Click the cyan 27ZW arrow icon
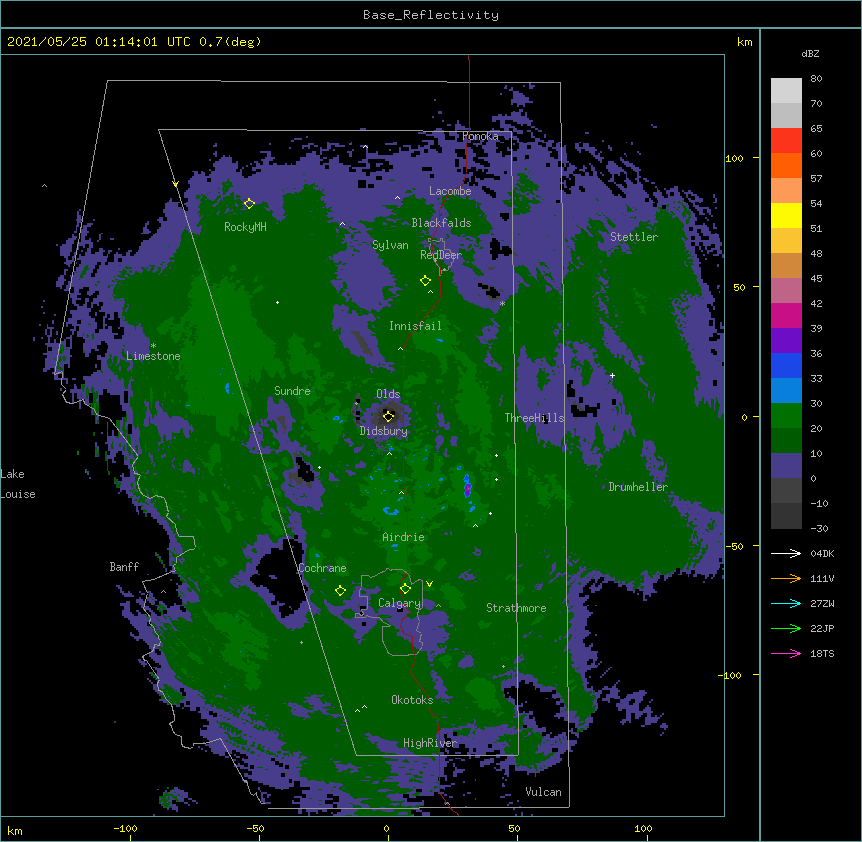Screen dimensions: 862x842 786,603
